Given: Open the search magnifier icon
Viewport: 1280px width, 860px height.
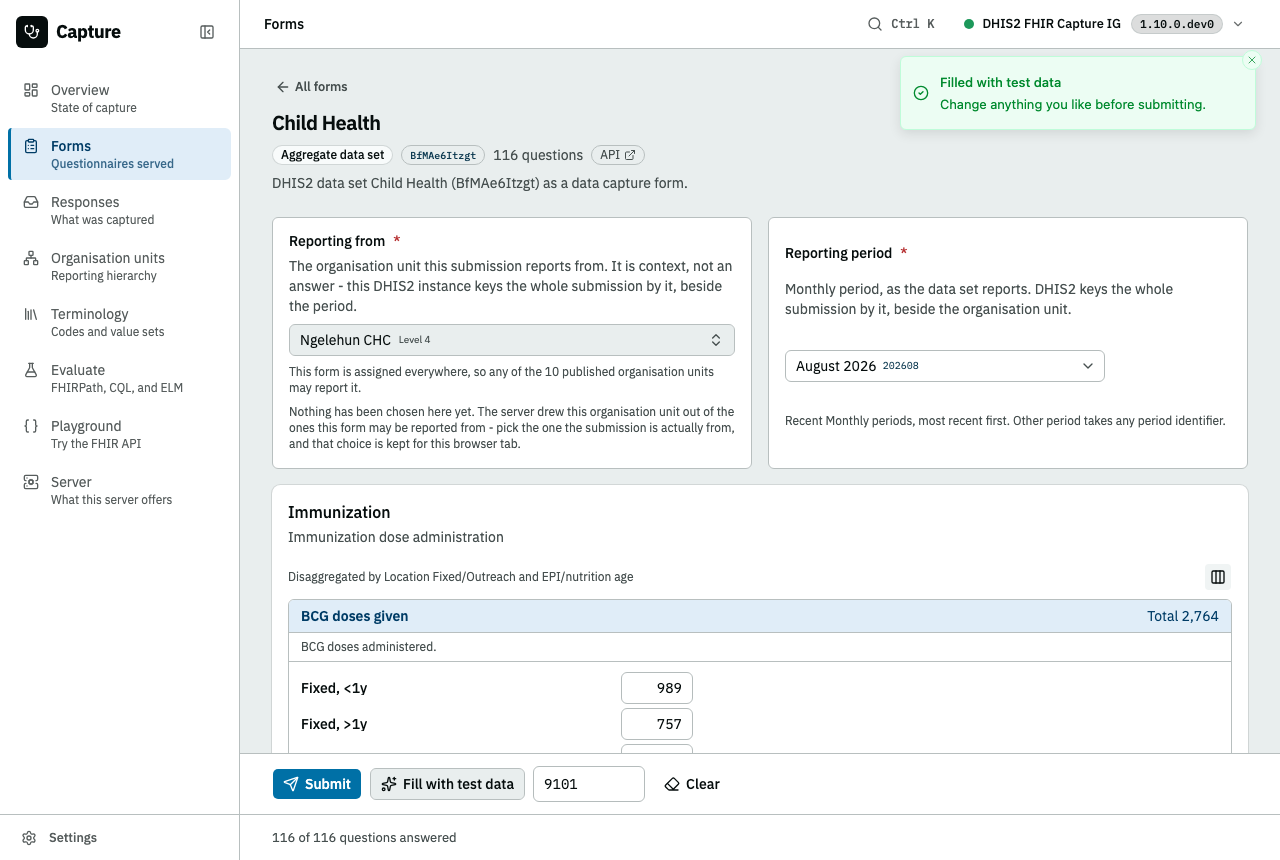Looking at the screenshot, I should pos(874,24).
